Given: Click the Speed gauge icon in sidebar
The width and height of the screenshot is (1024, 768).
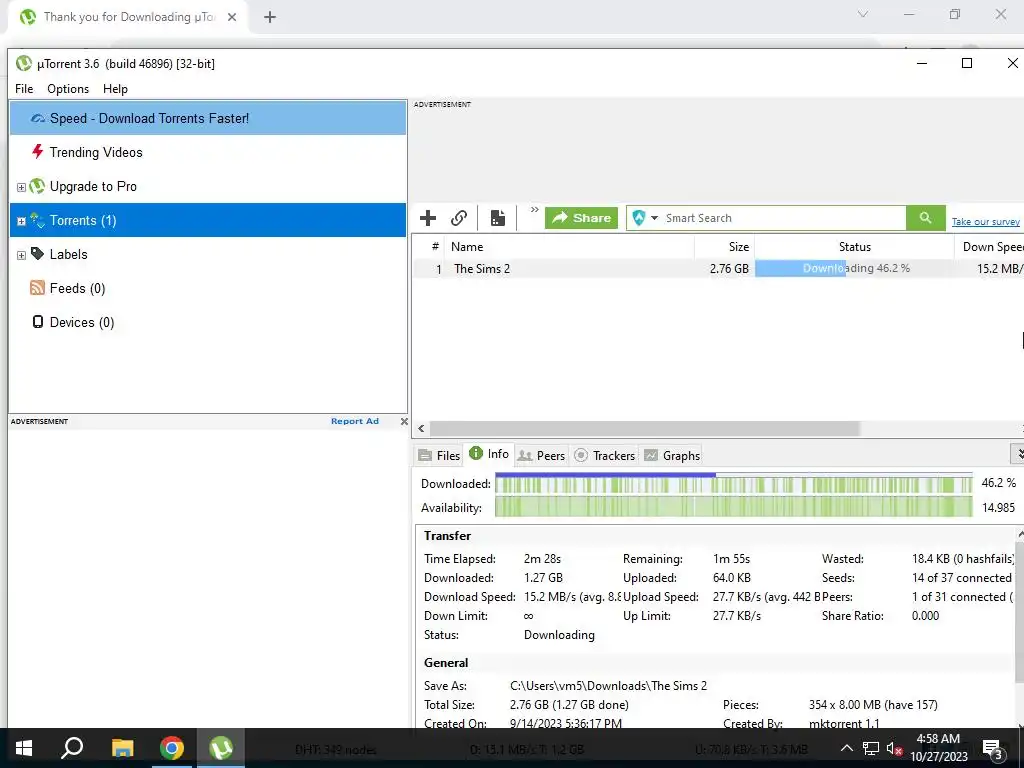Looking at the screenshot, I should coord(38,118).
